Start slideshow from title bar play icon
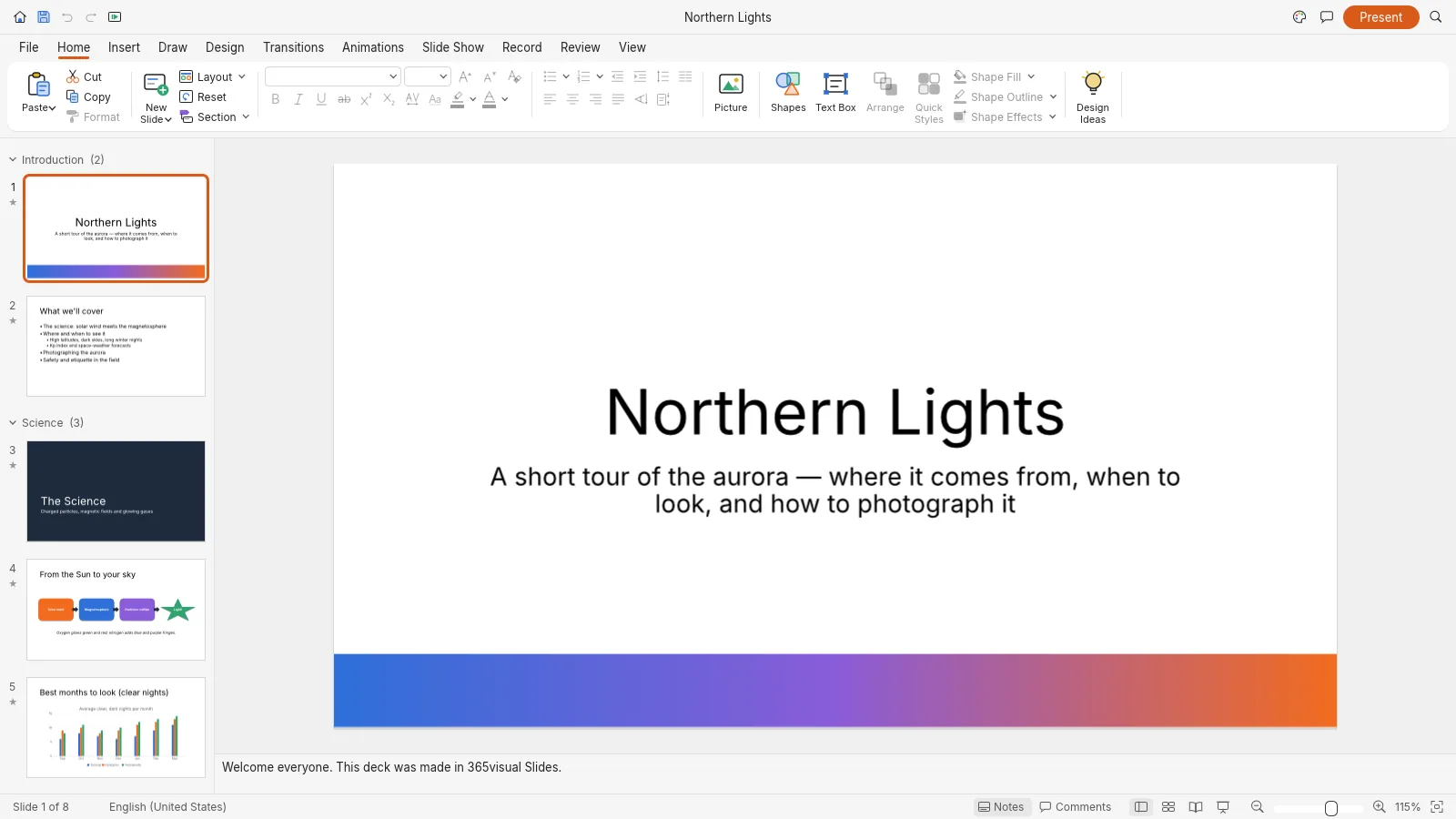Viewport: 1456px width, 819px height. coord(115,17)
